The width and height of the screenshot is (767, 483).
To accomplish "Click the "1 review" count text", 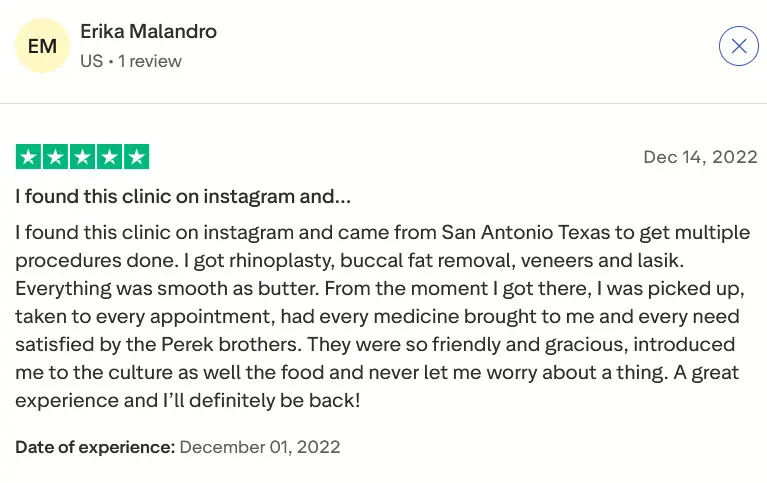I will point(150,61).
